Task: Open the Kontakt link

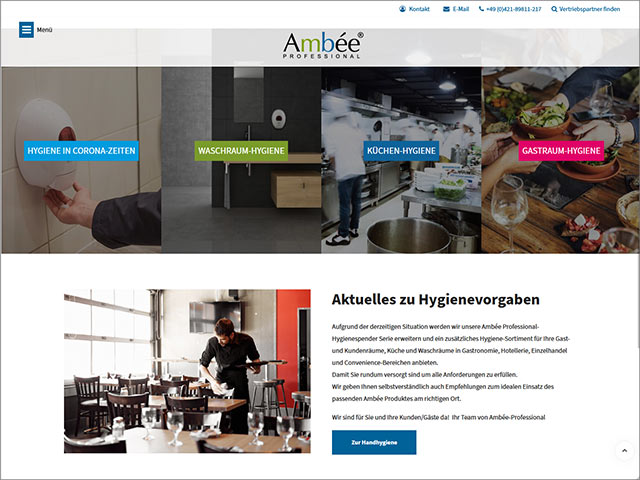Action: tap(419, 9)
